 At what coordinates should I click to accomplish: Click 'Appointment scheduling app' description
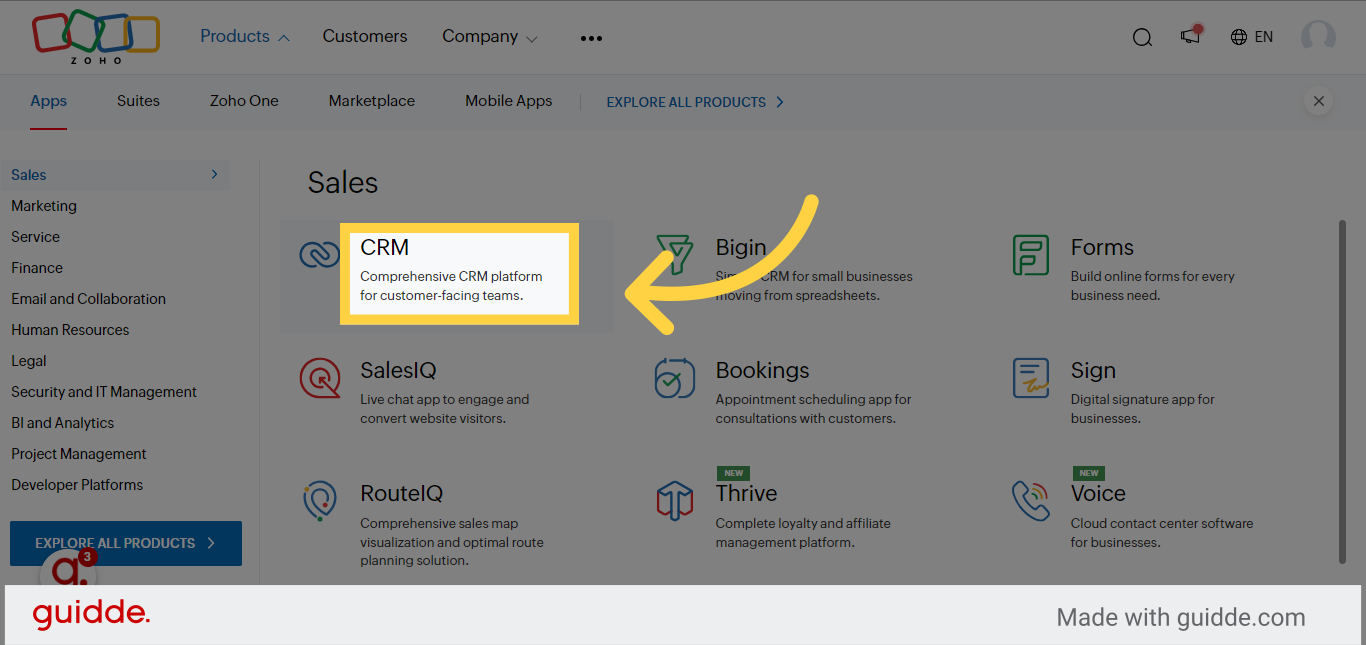[813, 409]
